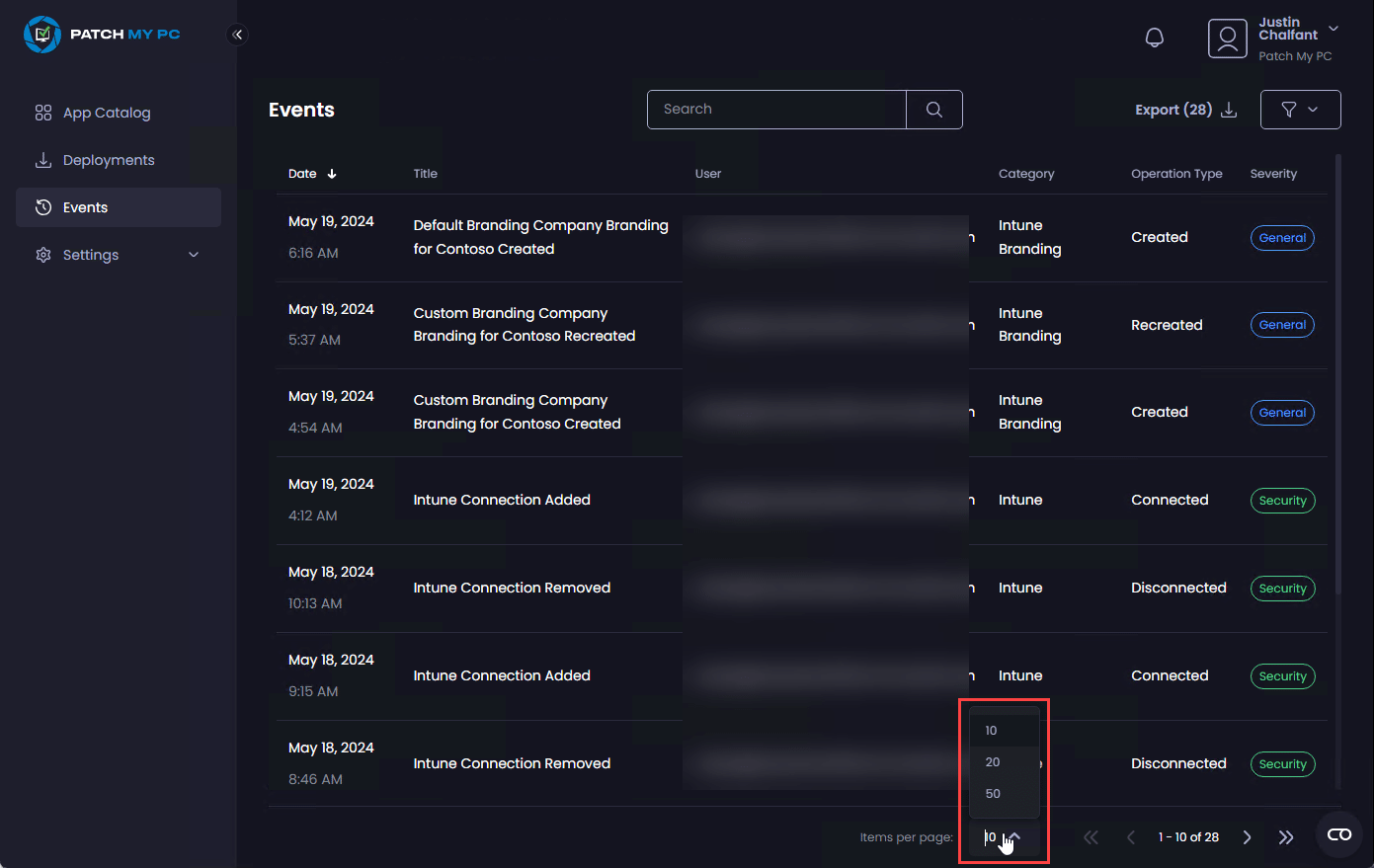Viewport: 1374px width, 868px height.
Task: Open the filter dropdown
Action: pyautogui.click(x=1300, y=110)
